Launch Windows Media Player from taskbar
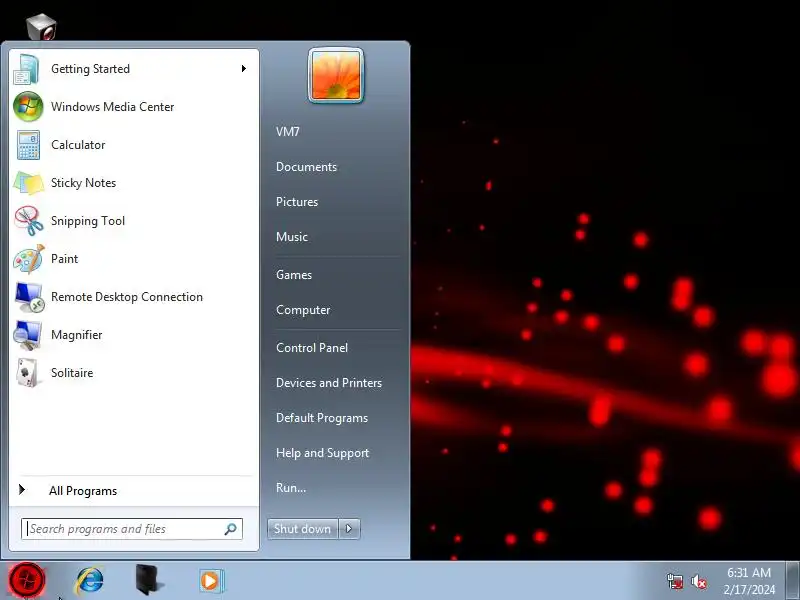Viewport: 800px width, 600px height. (210, 581)
